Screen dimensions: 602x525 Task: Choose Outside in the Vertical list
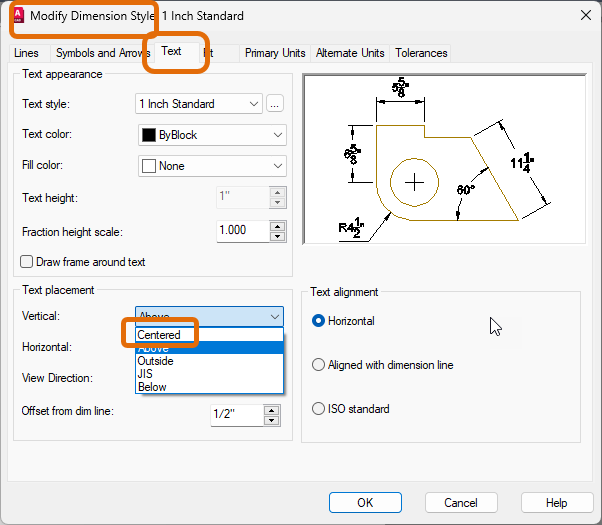pyautogui.click(x=209, y=361)
